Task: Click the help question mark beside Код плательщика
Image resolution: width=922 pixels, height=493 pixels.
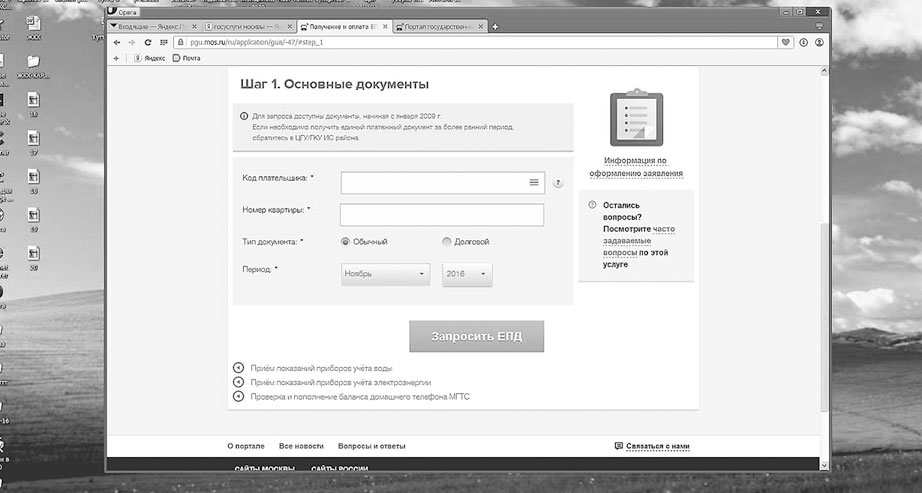Action: coord(558,183)
